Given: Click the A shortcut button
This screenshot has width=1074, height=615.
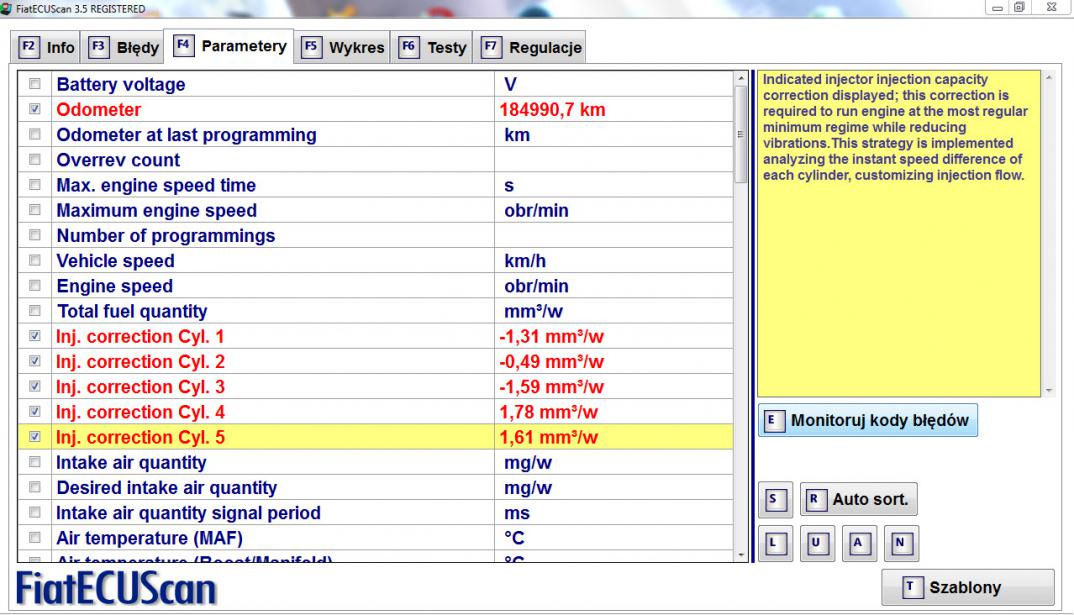Looking at the screenshot, I should pyautogui.click(x=858, y=543).
